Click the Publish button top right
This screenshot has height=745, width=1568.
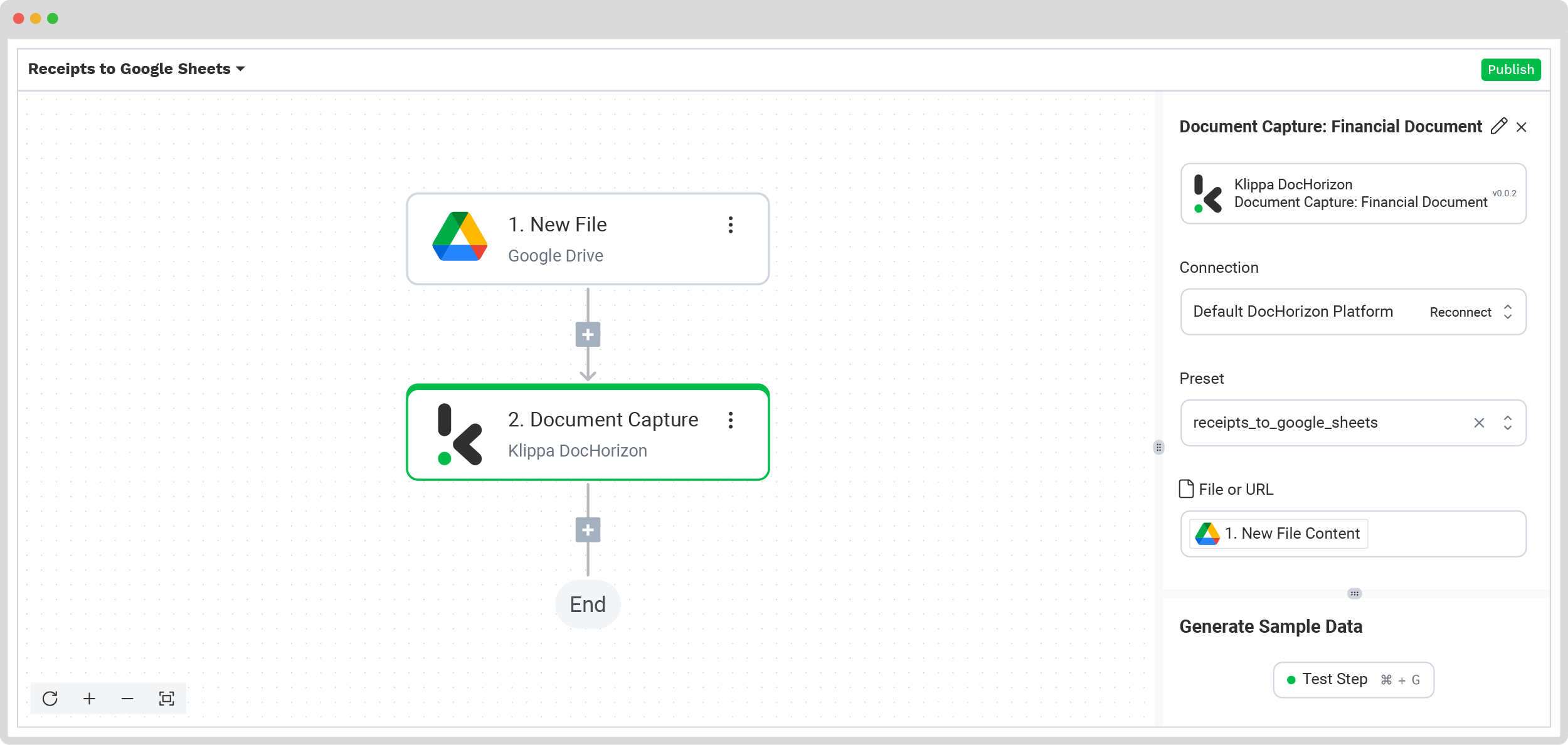[x=1510, y=69]
